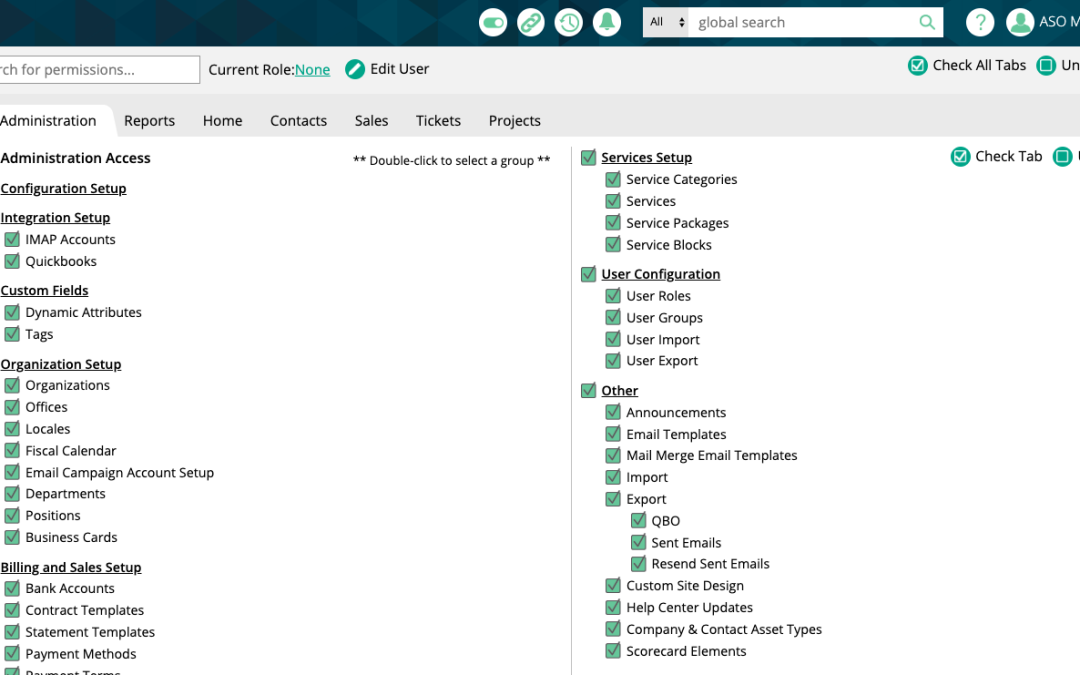Switch to the Reports tab
Viewport: 1080px width, 675px height.
pos(149,121)
